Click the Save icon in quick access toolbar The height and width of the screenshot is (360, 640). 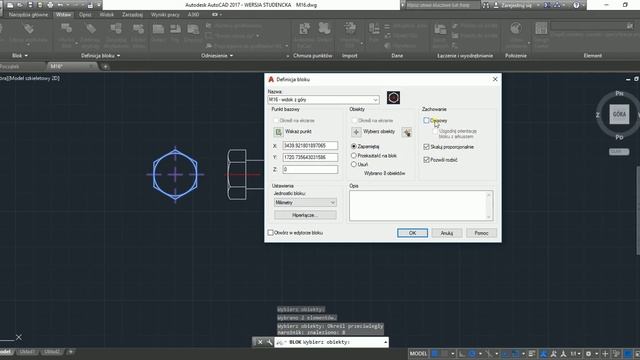[x=30, y=5]
